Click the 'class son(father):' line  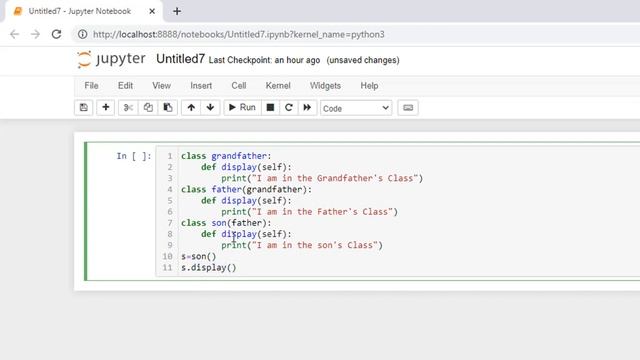pyautogui.click(x=226, y=223)
